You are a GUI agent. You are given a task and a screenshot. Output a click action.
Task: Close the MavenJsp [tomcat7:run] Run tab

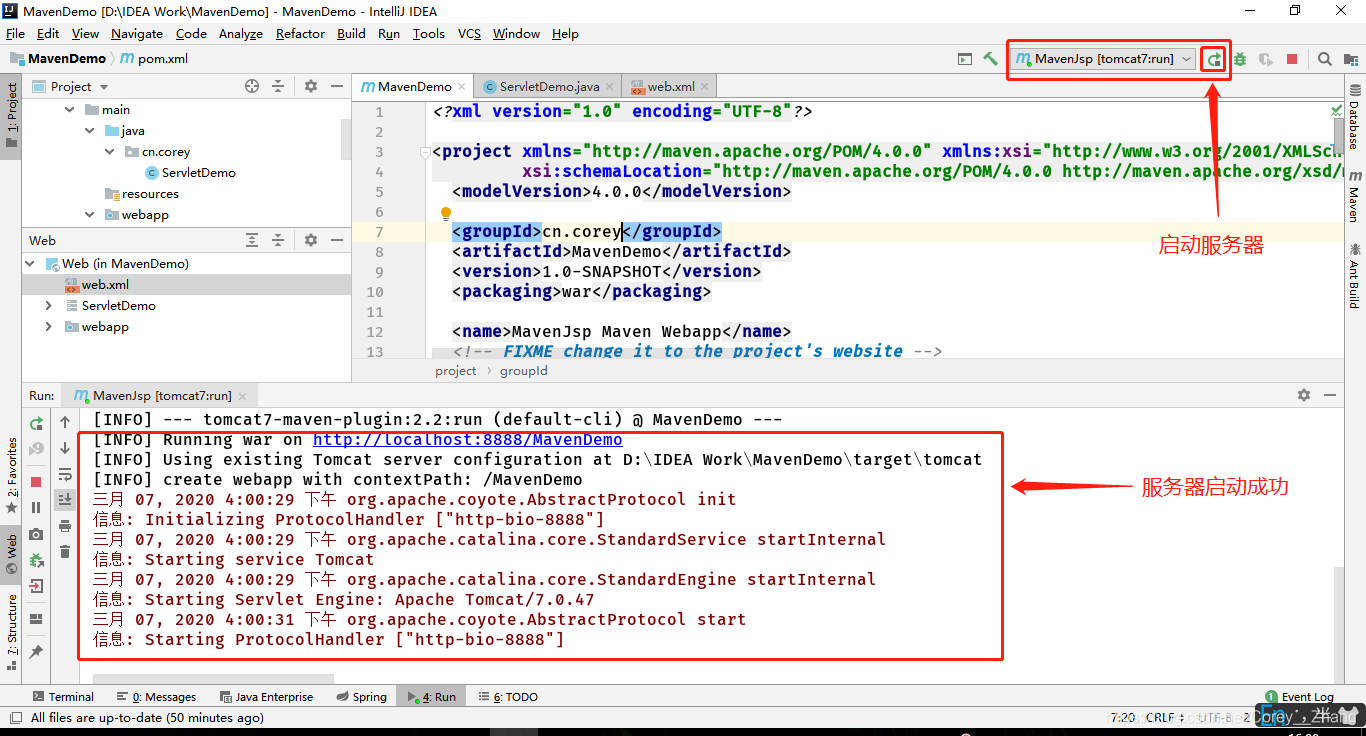(242, 396)
